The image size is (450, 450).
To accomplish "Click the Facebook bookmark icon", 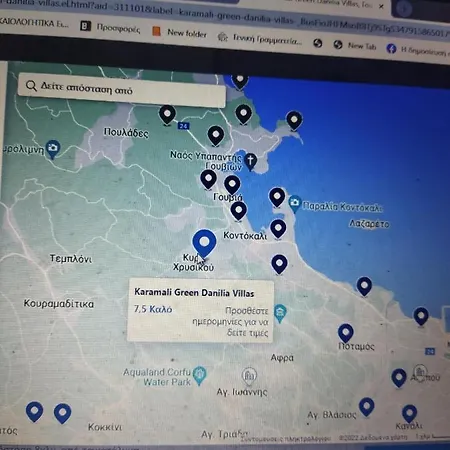I will [391, 49].
